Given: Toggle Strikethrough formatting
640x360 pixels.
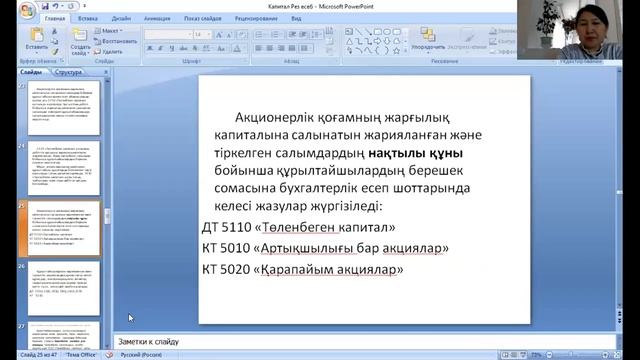Looking at the screenshot, I should (184, 49).
